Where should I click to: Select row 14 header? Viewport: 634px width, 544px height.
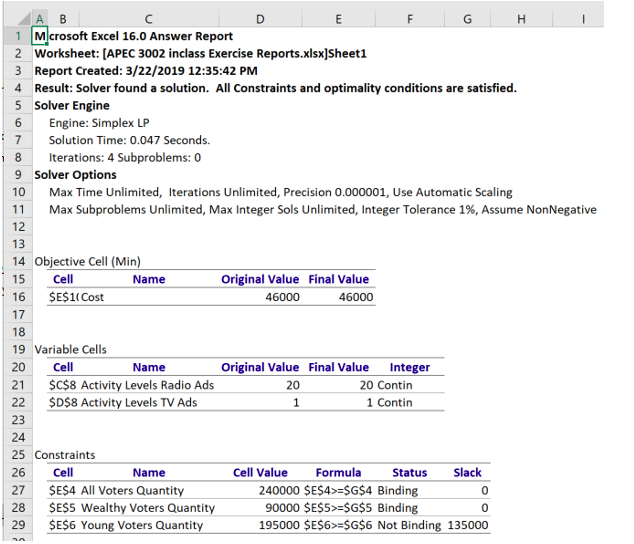[17, 262]
